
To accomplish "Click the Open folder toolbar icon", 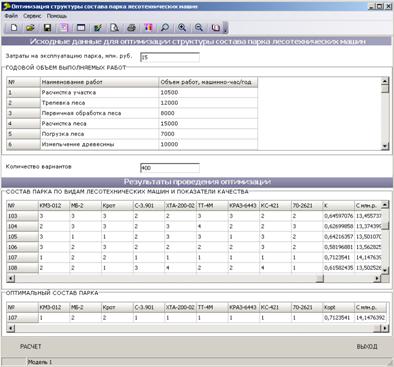I will click(x=30, y=28).
